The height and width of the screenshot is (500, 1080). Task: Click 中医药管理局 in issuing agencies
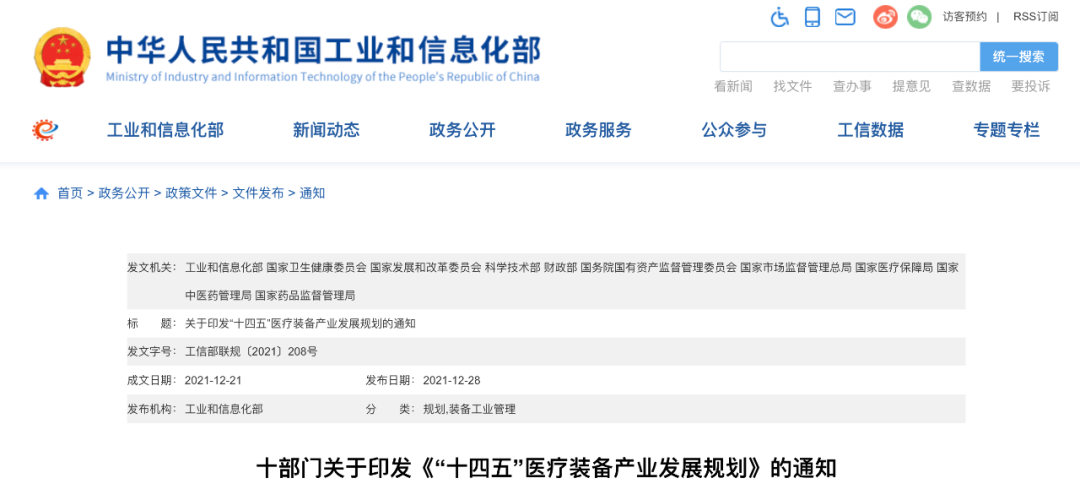pyautogui.click(x=218, y=295)
